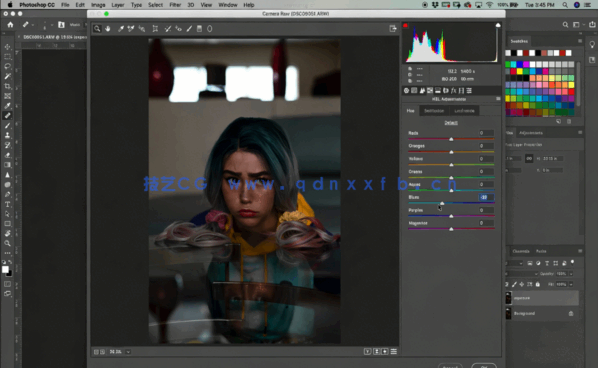Select the Color Sampler tool

pos(131,29)
